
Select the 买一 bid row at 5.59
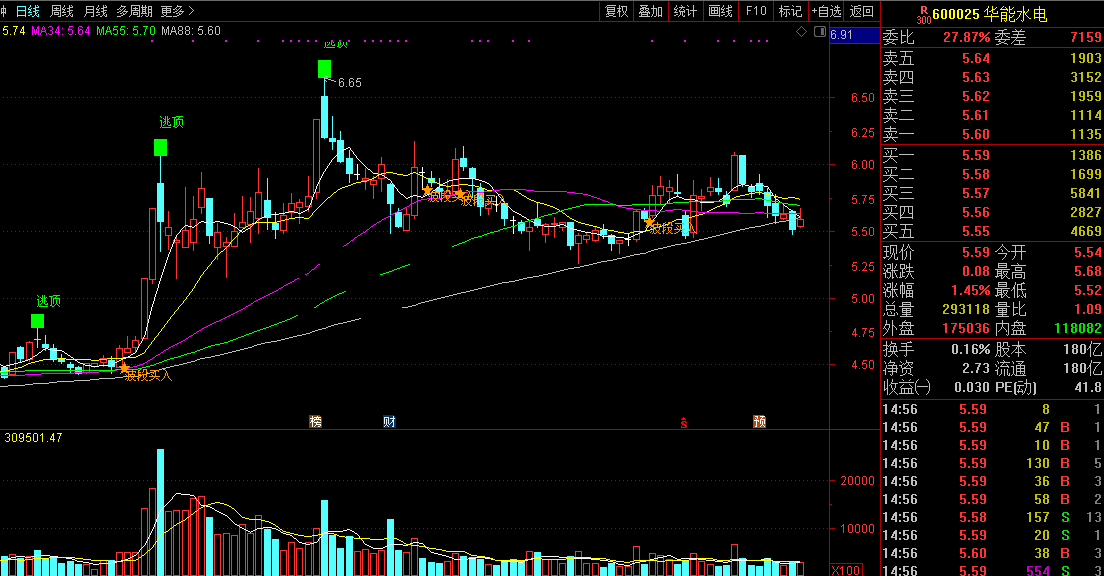point(992,156)
